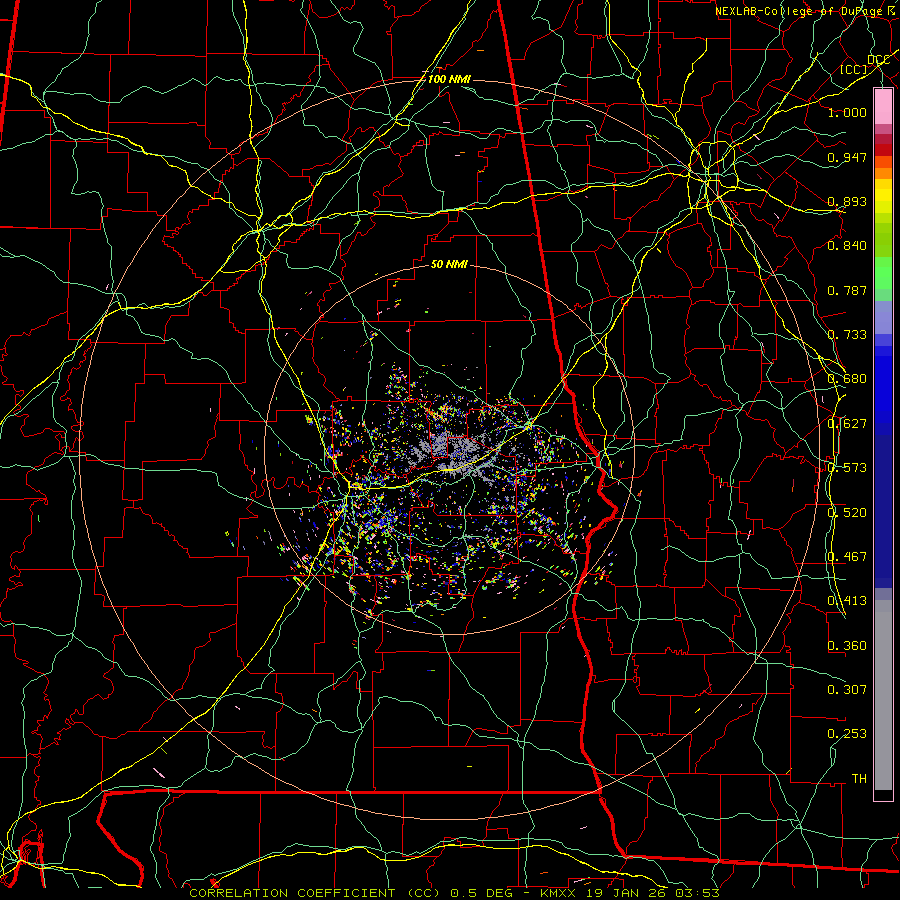Click the 1.000 value on color scale
The width and height of the screenshot is (900, 900).
(x=847, y=112)
